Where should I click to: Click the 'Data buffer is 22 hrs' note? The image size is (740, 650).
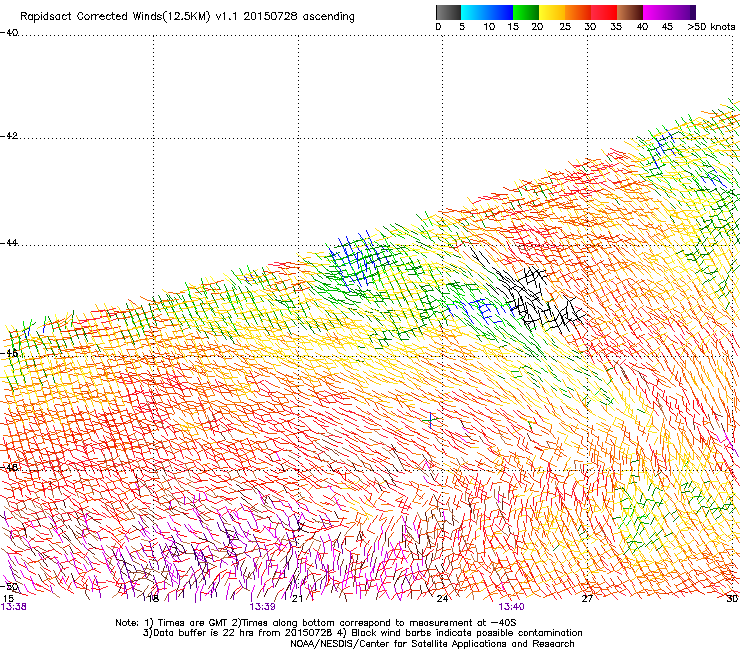(x=362, y=633)
